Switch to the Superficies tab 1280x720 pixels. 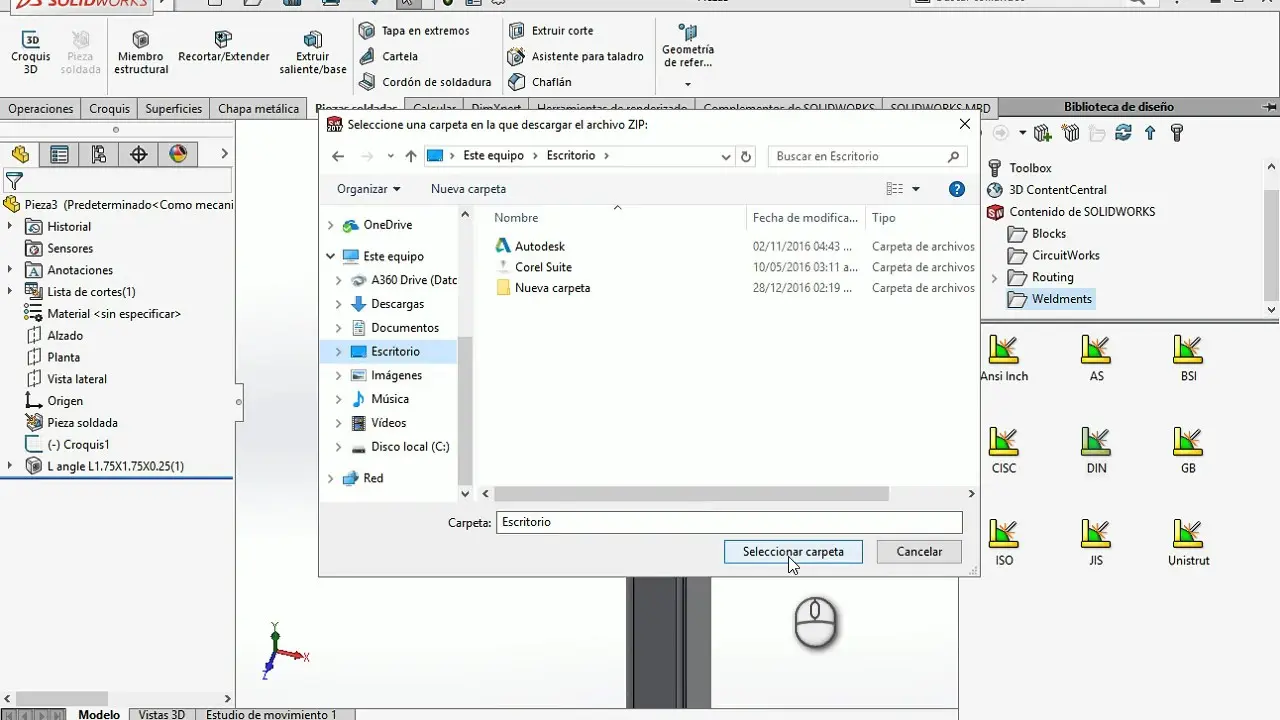pos(173,108)
